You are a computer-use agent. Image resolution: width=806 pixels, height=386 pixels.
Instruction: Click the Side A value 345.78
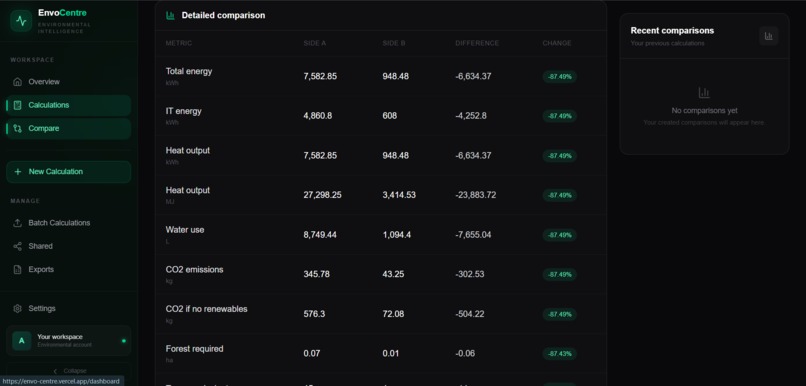pos(317,274)
